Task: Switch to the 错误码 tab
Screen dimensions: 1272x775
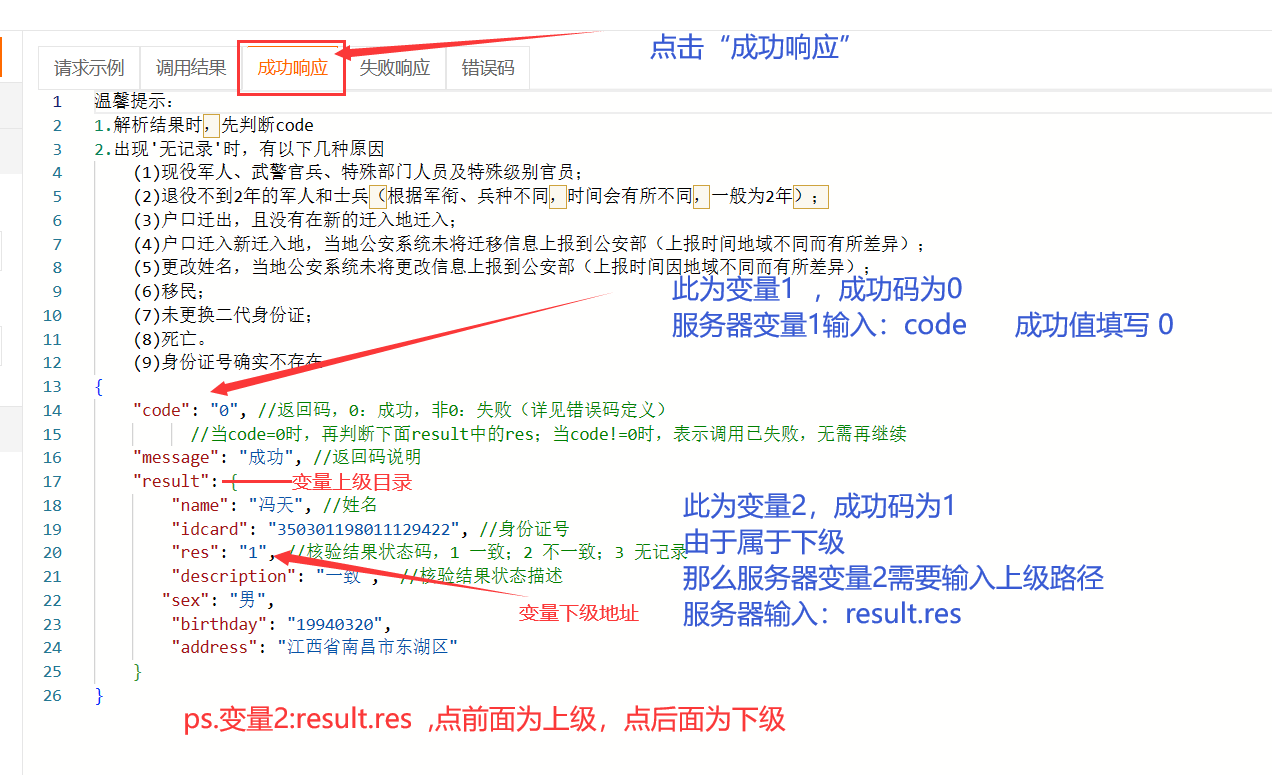Action: tap(488, 68)
